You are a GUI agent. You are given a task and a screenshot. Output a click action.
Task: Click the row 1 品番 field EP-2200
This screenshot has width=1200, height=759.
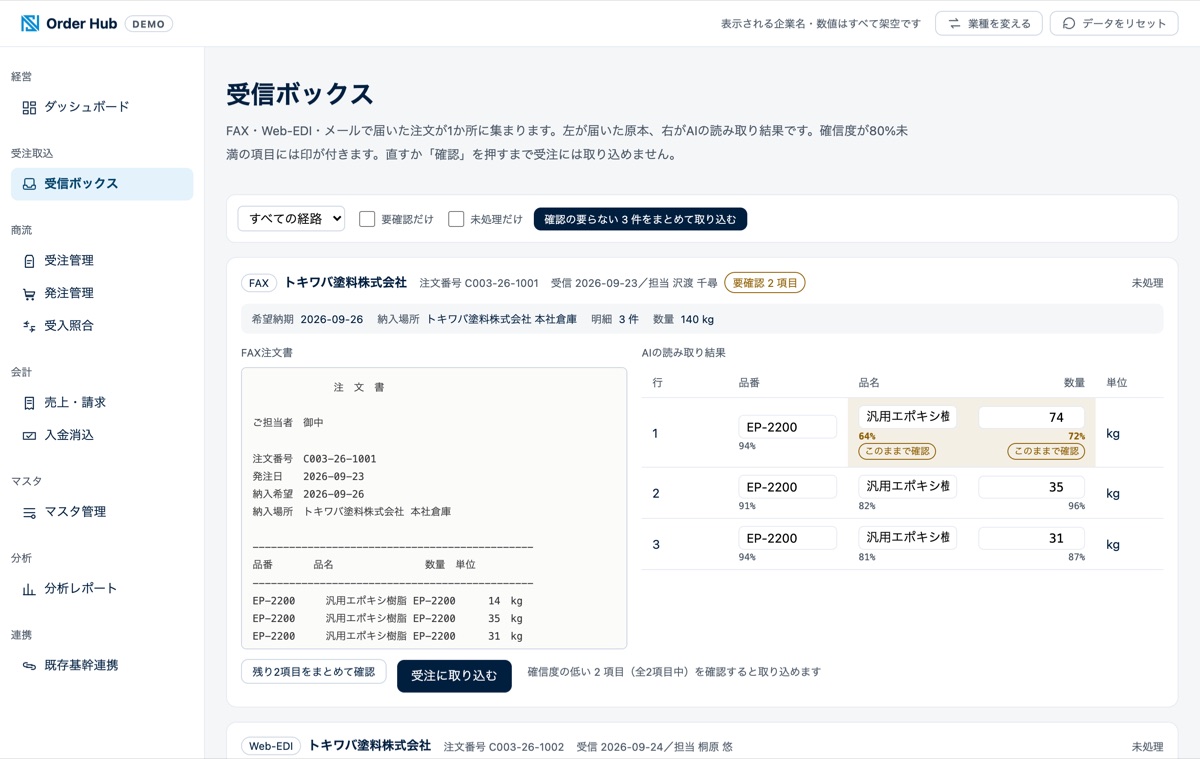point(787,427)
